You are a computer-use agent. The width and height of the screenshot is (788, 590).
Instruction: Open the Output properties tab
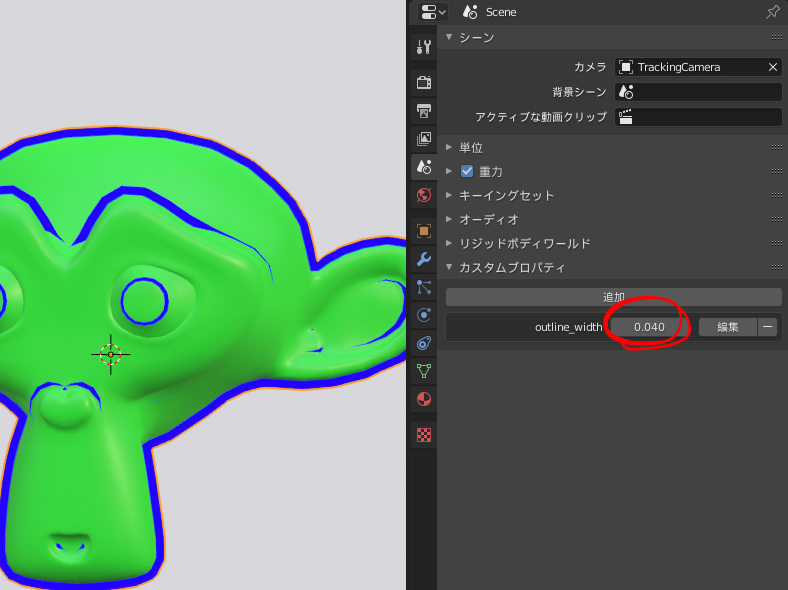click(x=424, y=111)
